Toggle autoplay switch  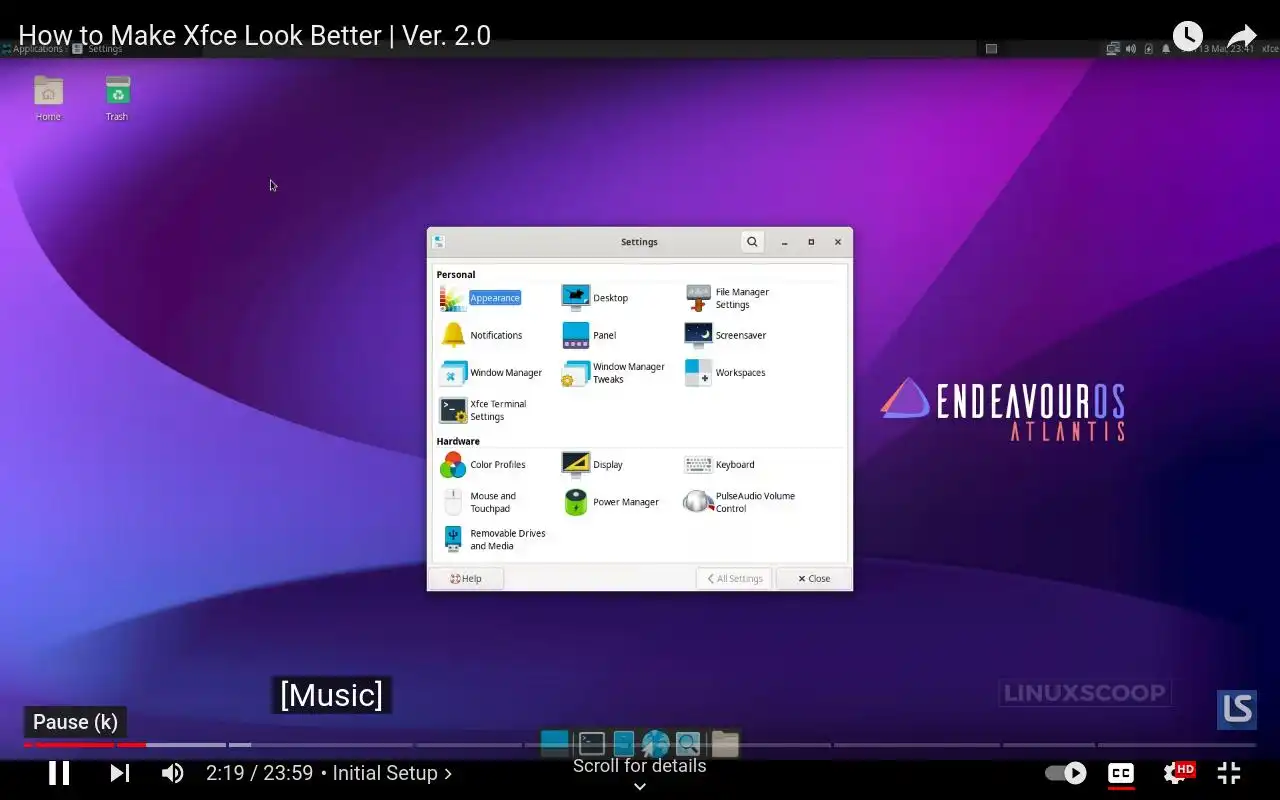click(1066, 773)
